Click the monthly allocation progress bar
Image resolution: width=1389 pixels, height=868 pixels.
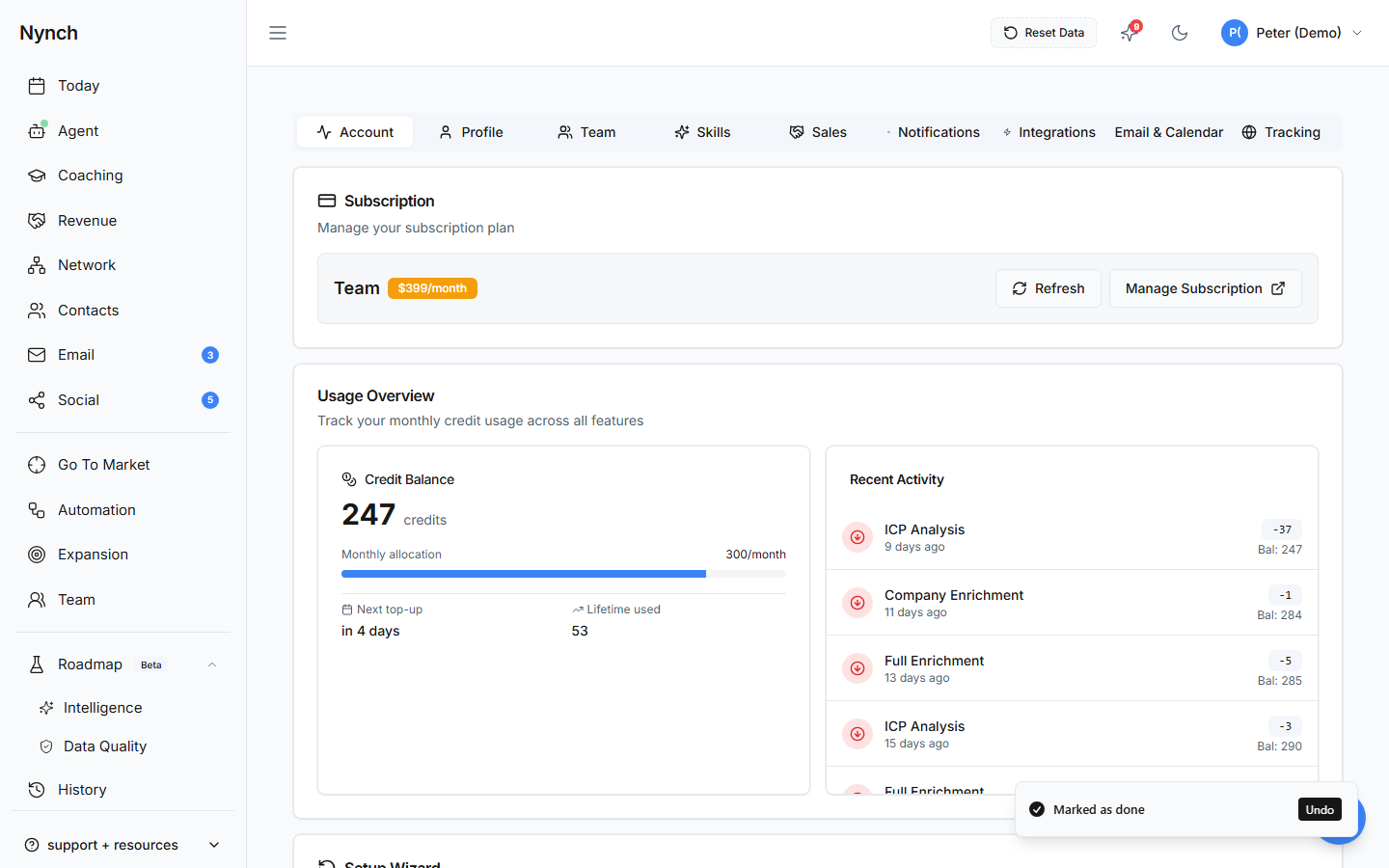click(563, 574)
